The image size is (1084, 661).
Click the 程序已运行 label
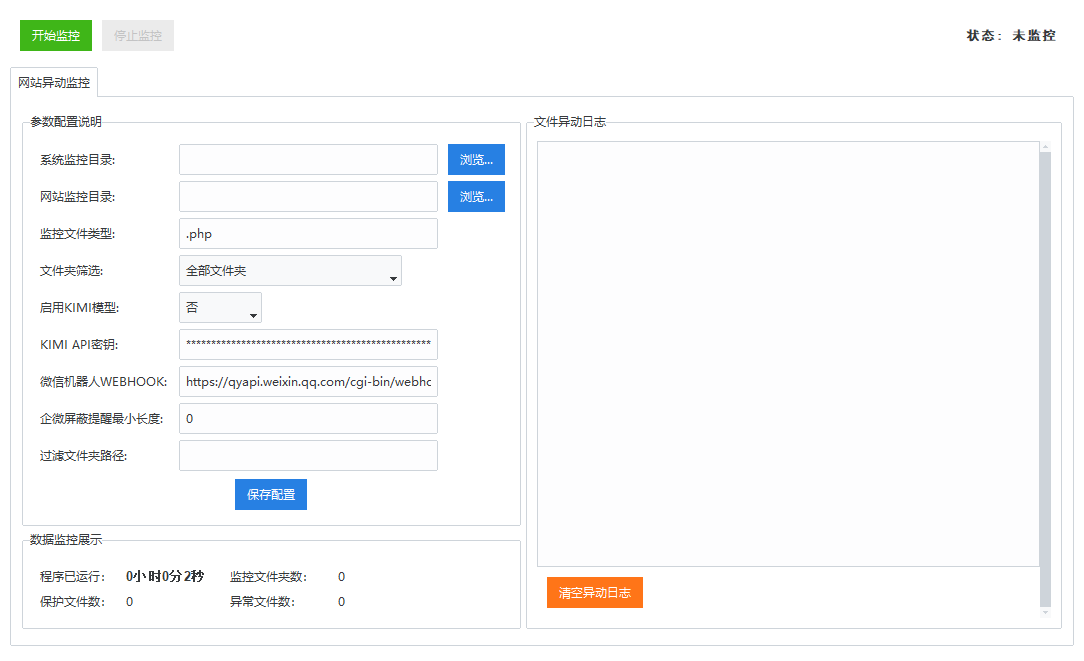pyautogui.click(x=73, y=577)
